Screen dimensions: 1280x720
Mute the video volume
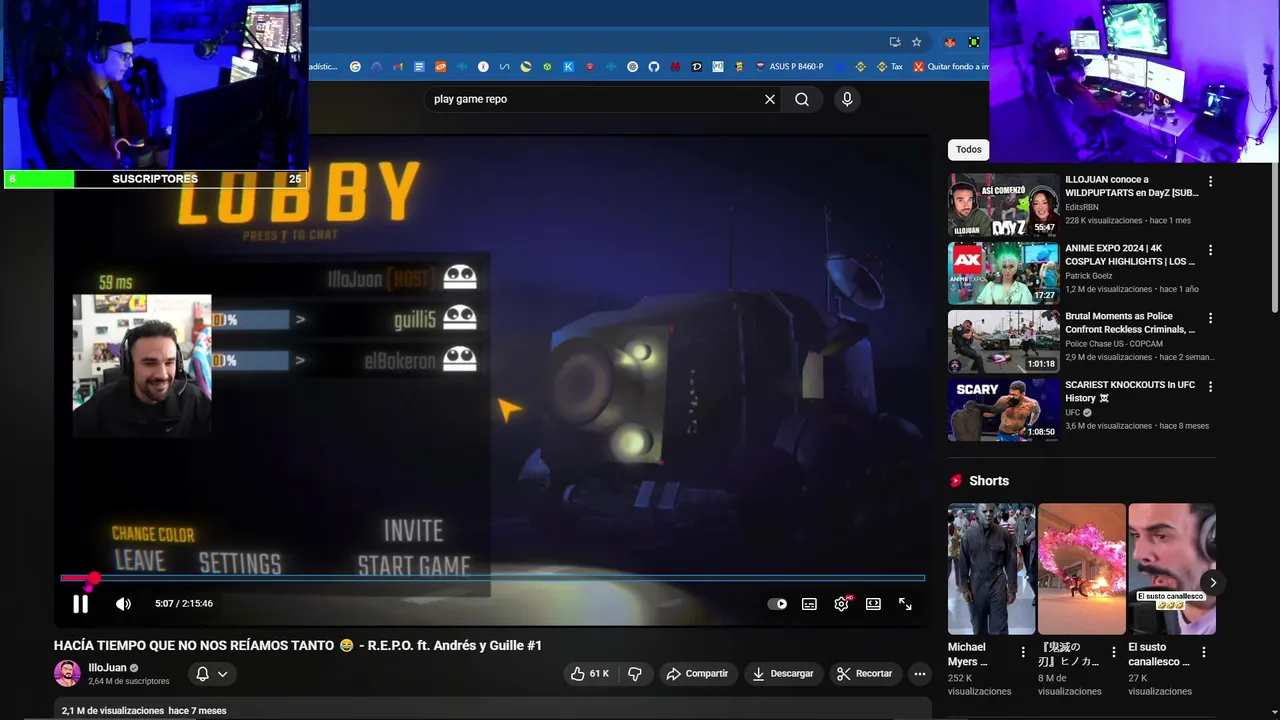pos(123,604)
